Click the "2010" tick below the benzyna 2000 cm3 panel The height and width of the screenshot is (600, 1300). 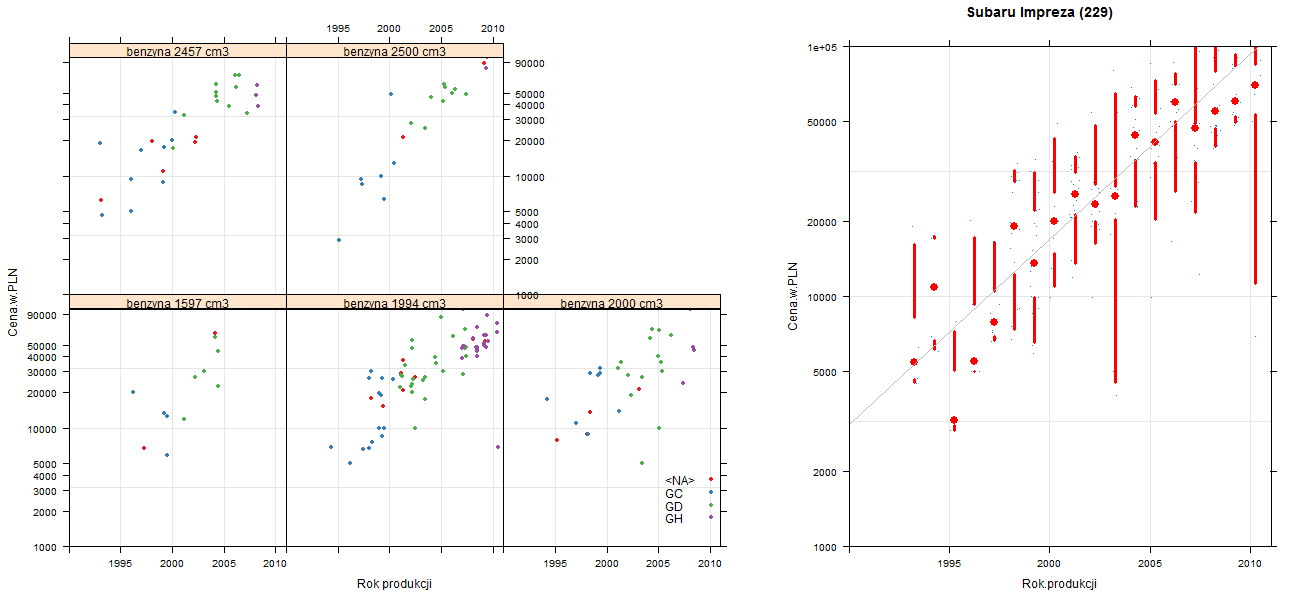tap(710, 564)
